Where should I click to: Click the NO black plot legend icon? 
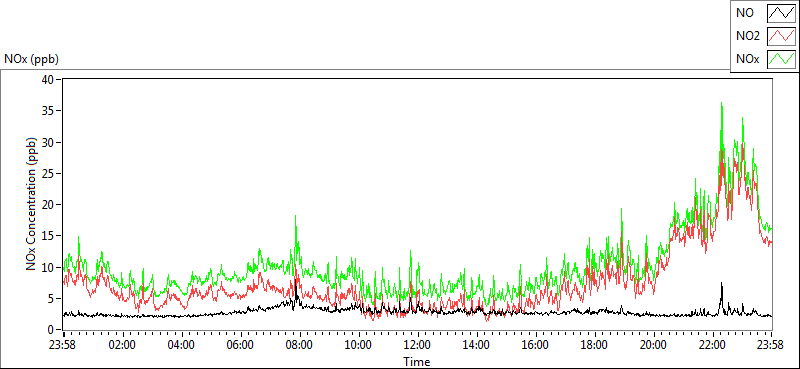782,13
